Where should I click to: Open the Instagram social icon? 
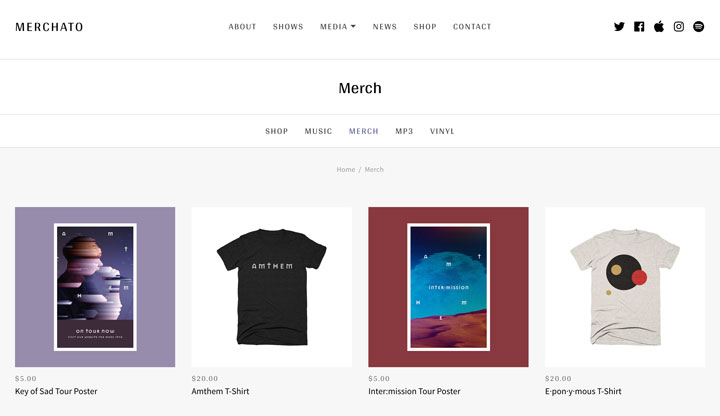(679, 27)
